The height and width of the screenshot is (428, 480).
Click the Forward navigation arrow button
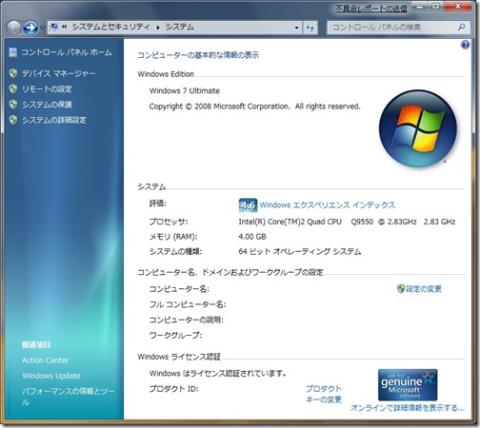[30, 28]
